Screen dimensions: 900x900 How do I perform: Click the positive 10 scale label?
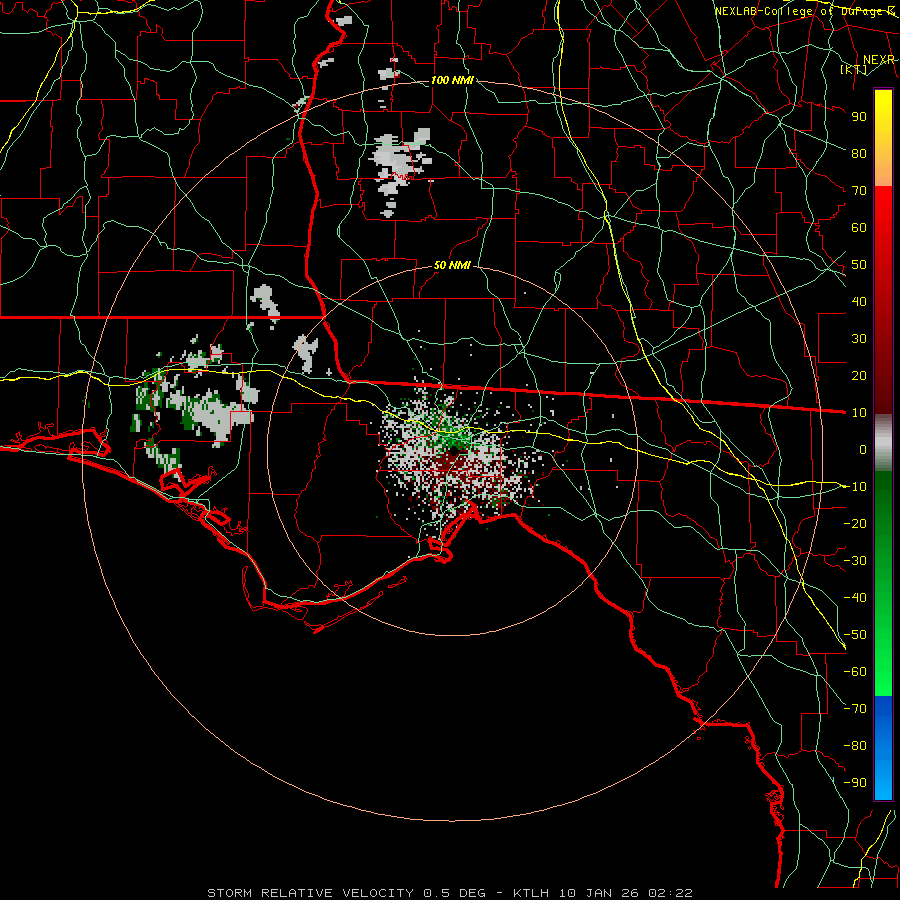point(859,413)
